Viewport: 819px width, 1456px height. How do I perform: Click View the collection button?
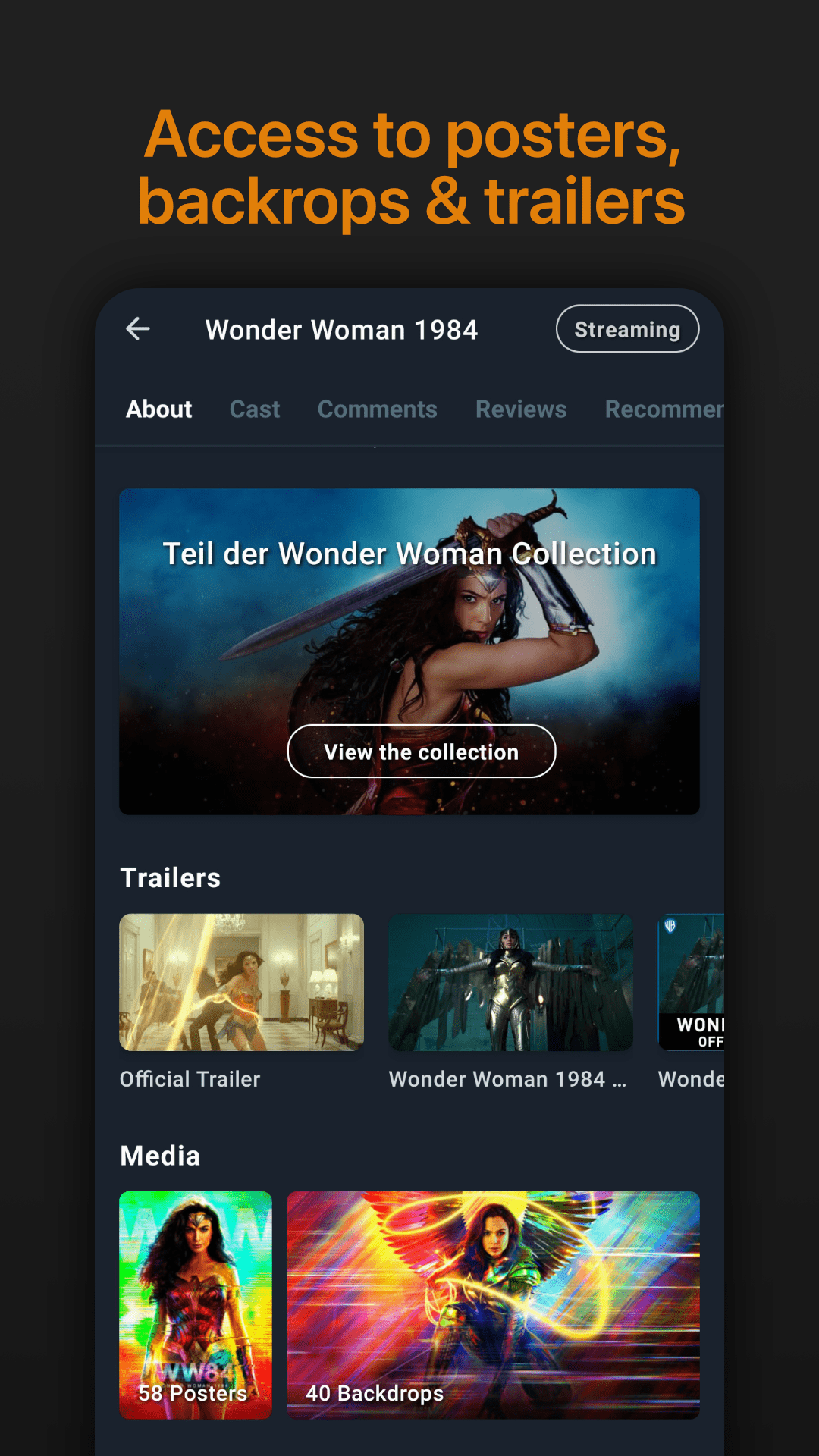pos(422,752)
